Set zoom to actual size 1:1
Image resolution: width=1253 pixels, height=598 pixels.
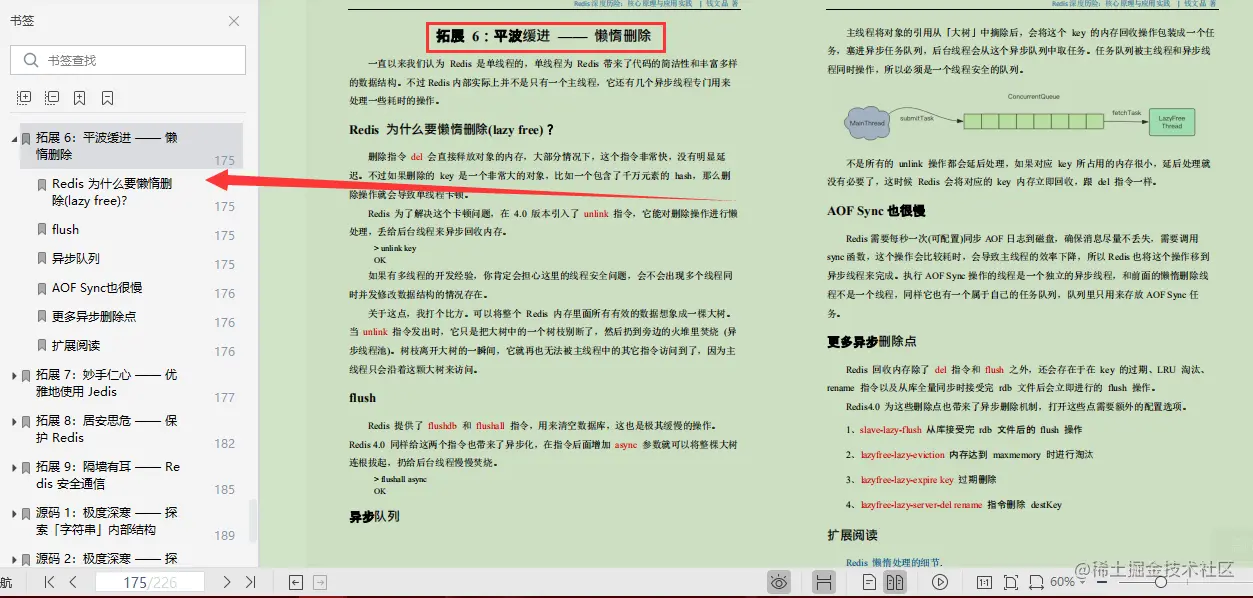982,581
